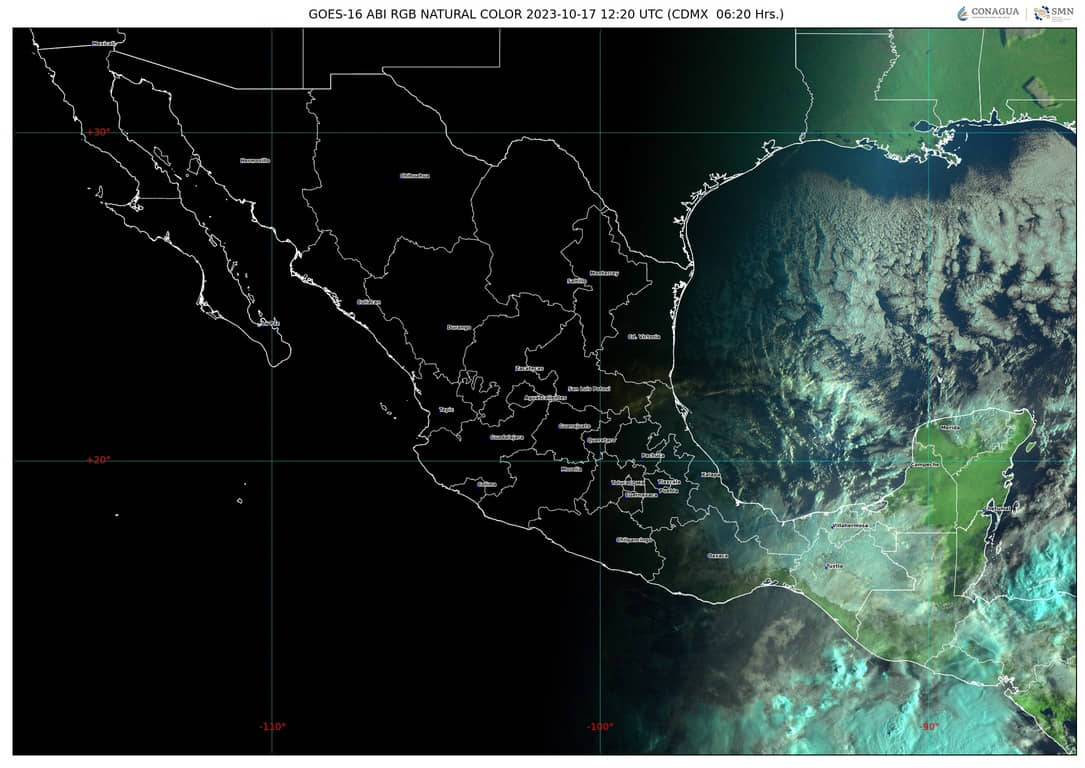Viewport: 1085px width, 768px height.
Task: Click the +30° latitude label
Action: (x=98, y=132)
